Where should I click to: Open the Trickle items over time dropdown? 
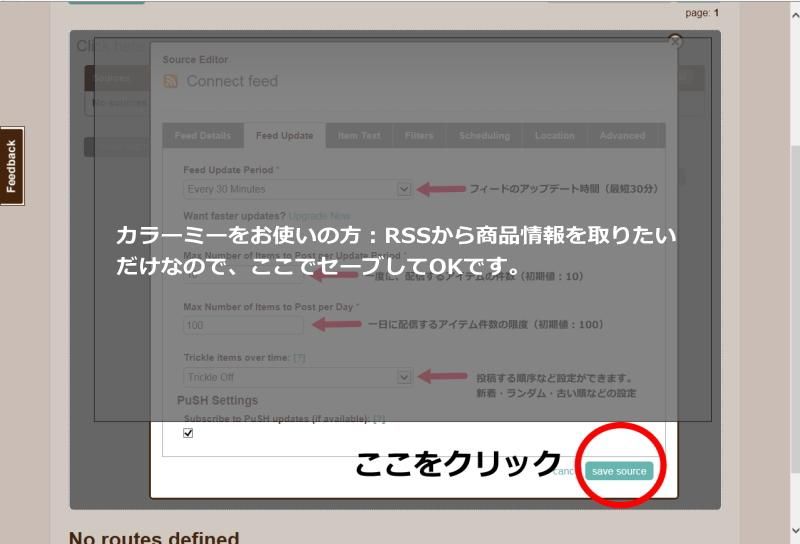297,377
